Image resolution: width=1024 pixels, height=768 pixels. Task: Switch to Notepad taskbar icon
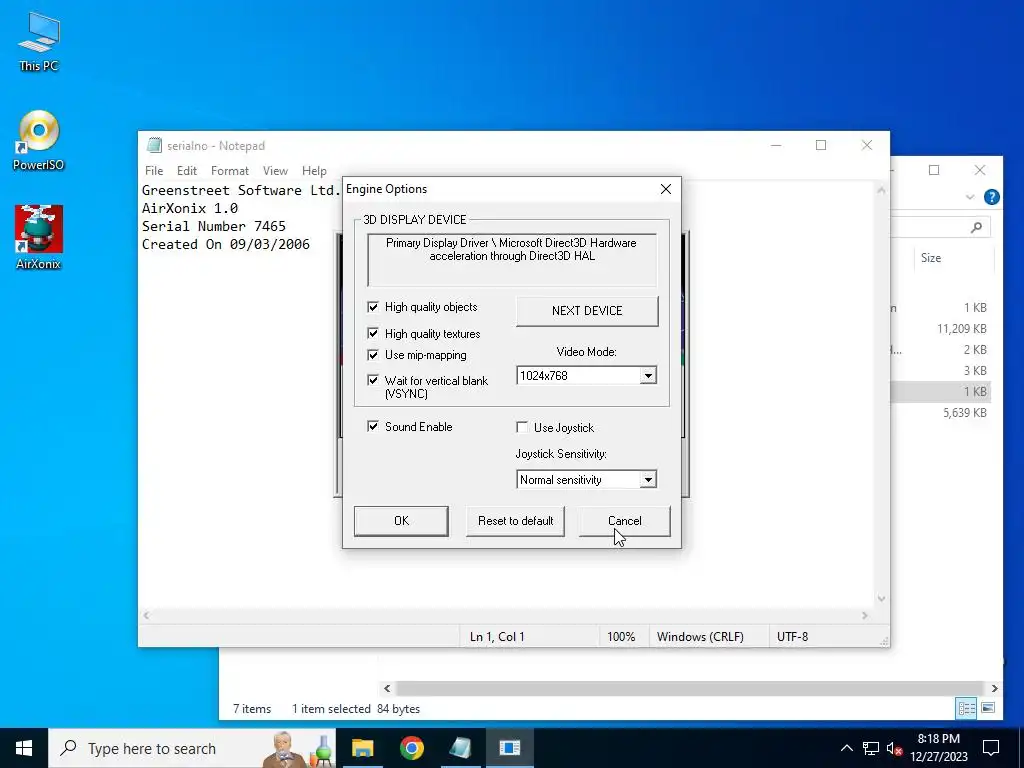click(460, 748)
